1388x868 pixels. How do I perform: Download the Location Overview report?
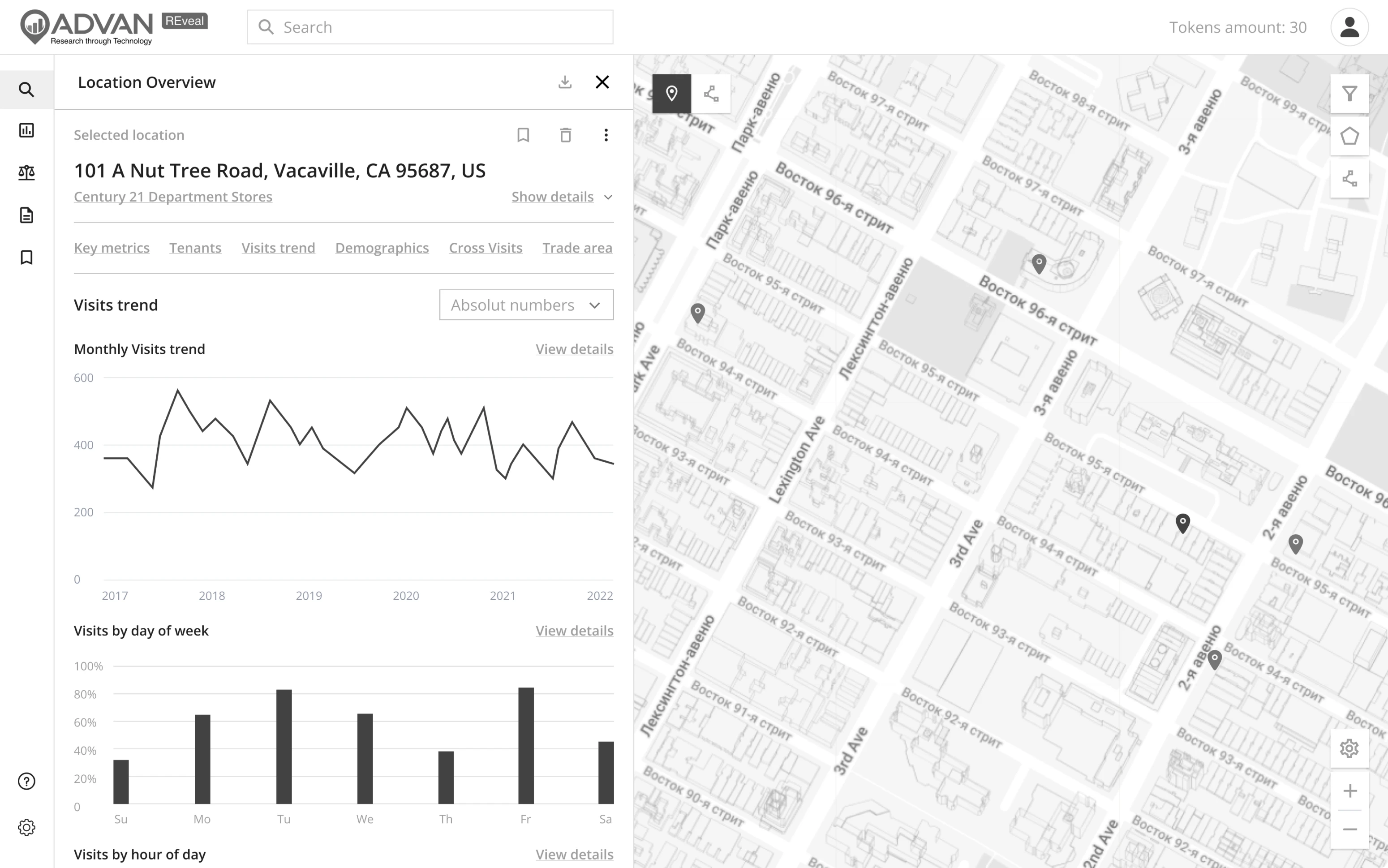pos(565,82)
